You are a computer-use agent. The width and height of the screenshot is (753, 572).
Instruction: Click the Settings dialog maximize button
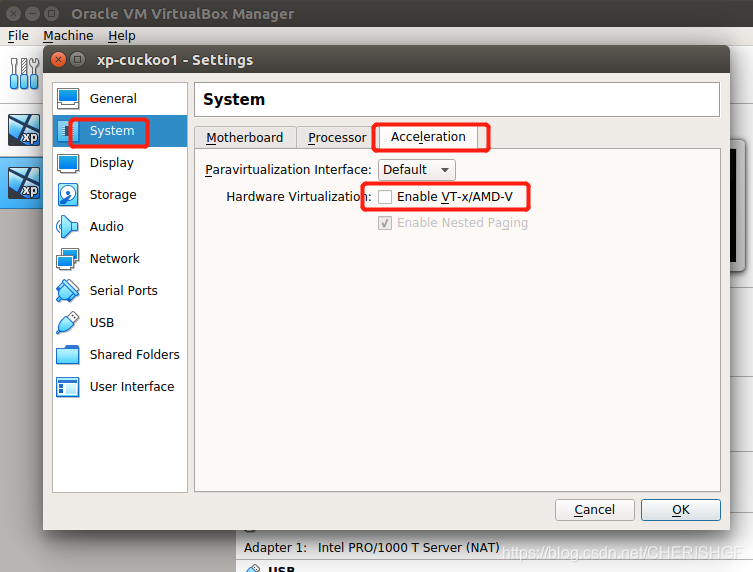77,60
